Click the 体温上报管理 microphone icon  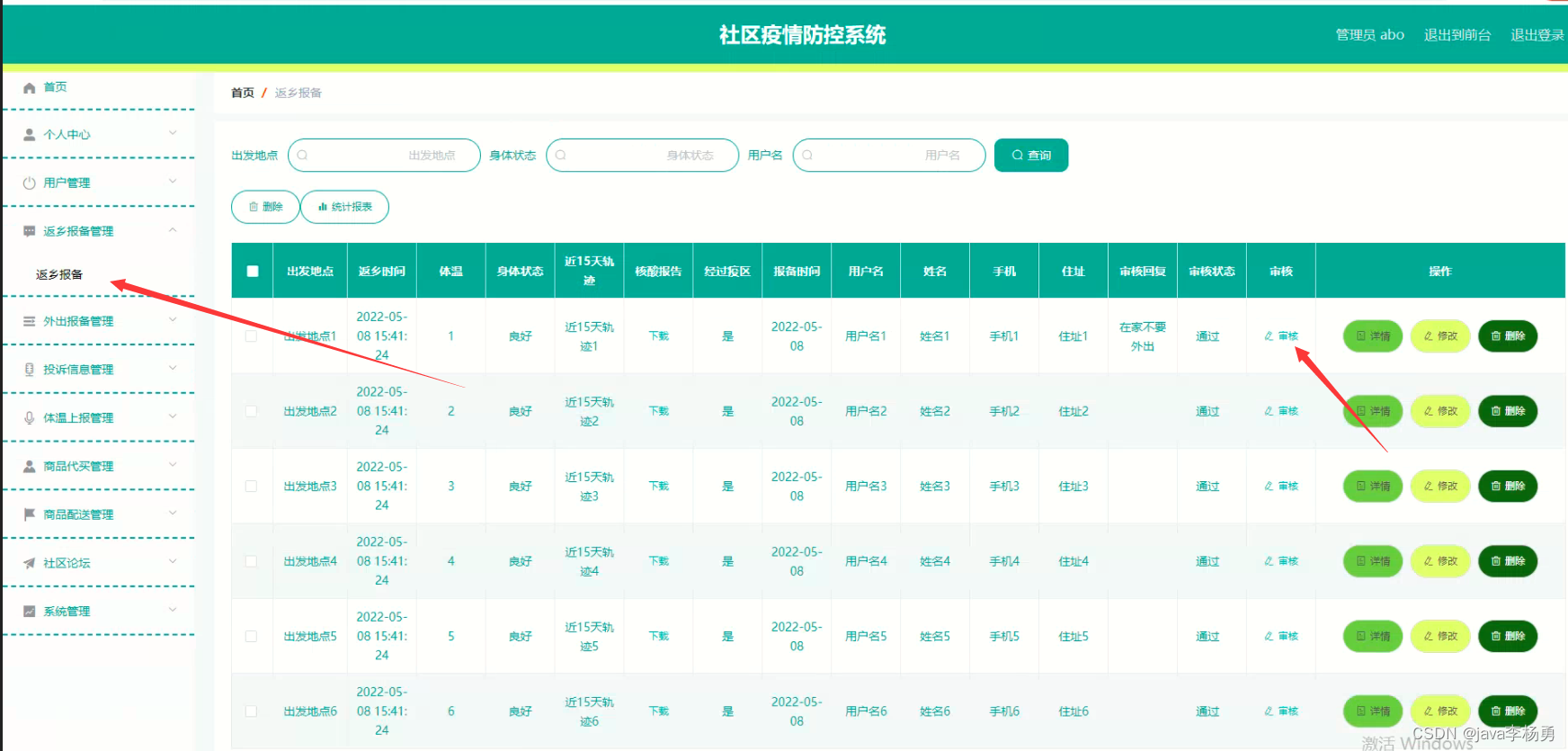pyautogui.click(x=30, y=418)
